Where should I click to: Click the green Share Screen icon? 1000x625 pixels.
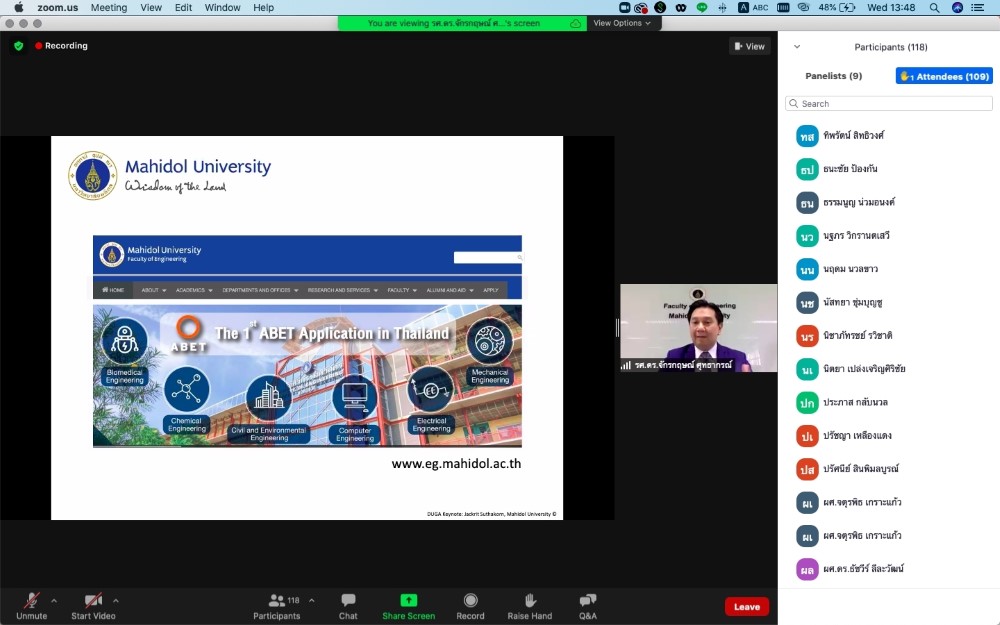(x=408, y=600)
